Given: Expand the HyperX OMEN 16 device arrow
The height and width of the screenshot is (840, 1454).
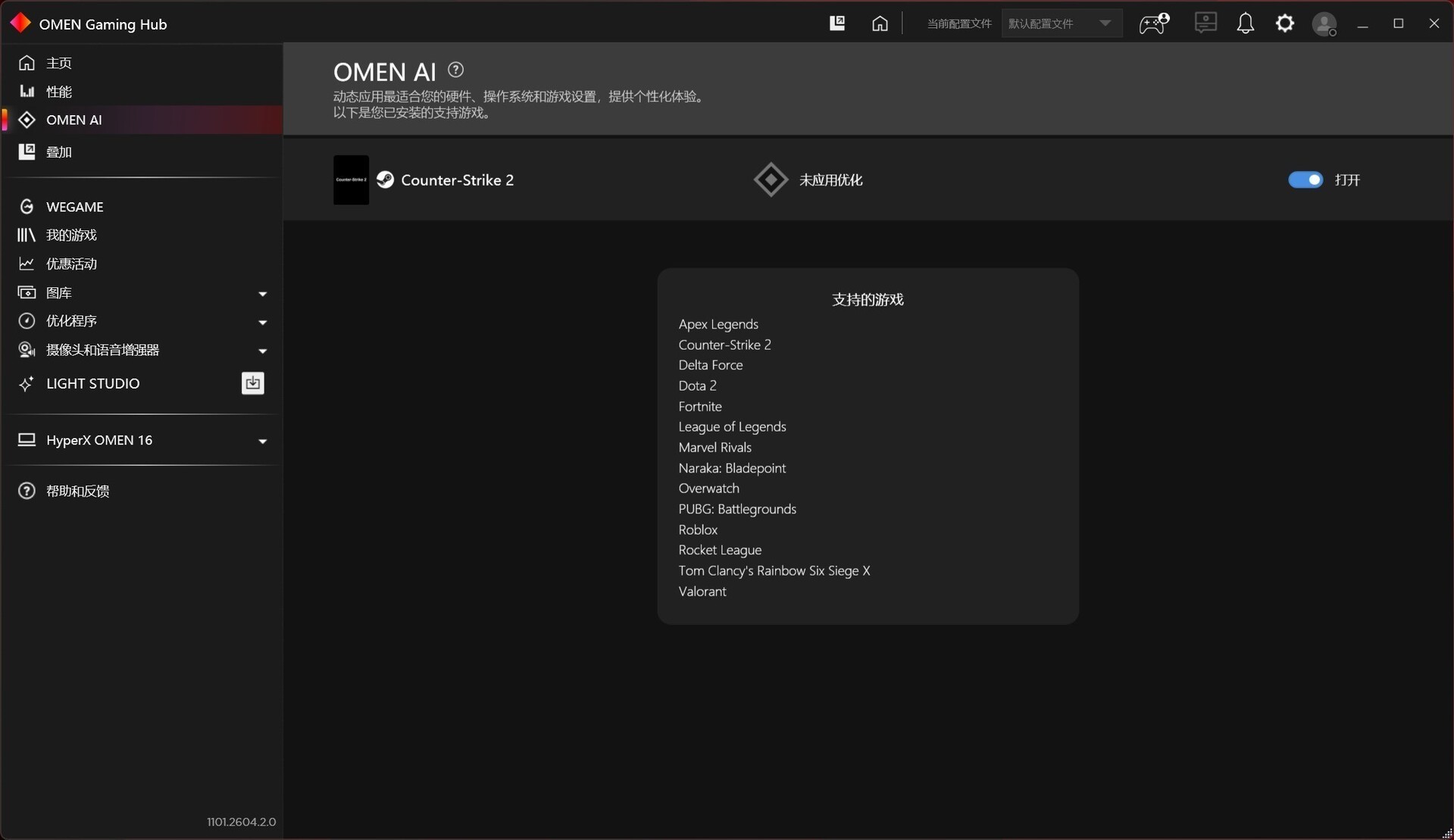Looking at the screenshot, I should pos(262,441).
